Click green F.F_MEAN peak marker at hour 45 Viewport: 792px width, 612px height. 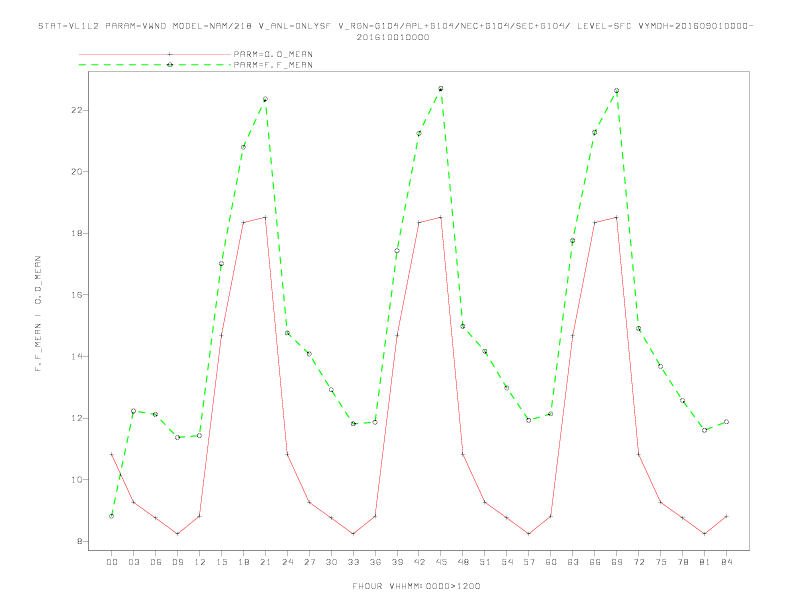440,89
